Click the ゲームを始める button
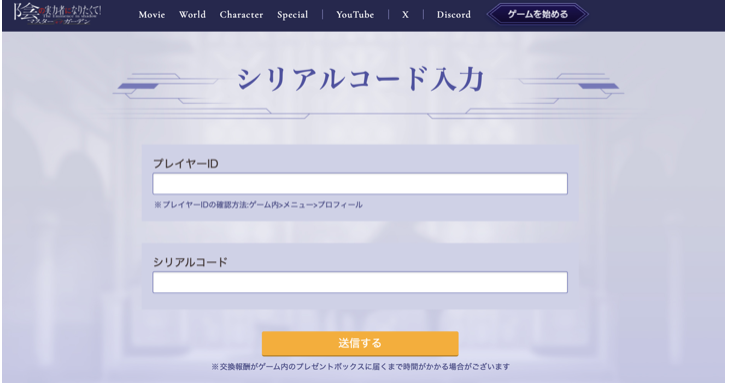Screen dimensions: 732x386 click(x=538, y=14)
